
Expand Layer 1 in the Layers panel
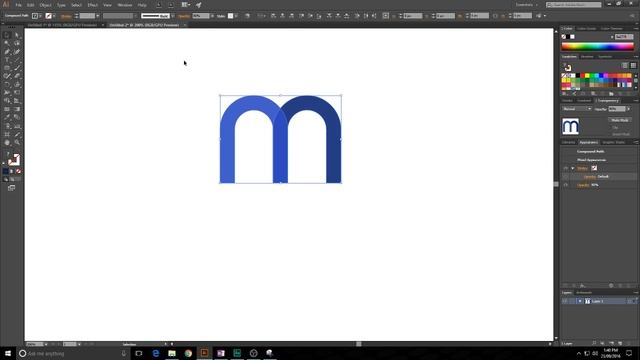point(580,301)
